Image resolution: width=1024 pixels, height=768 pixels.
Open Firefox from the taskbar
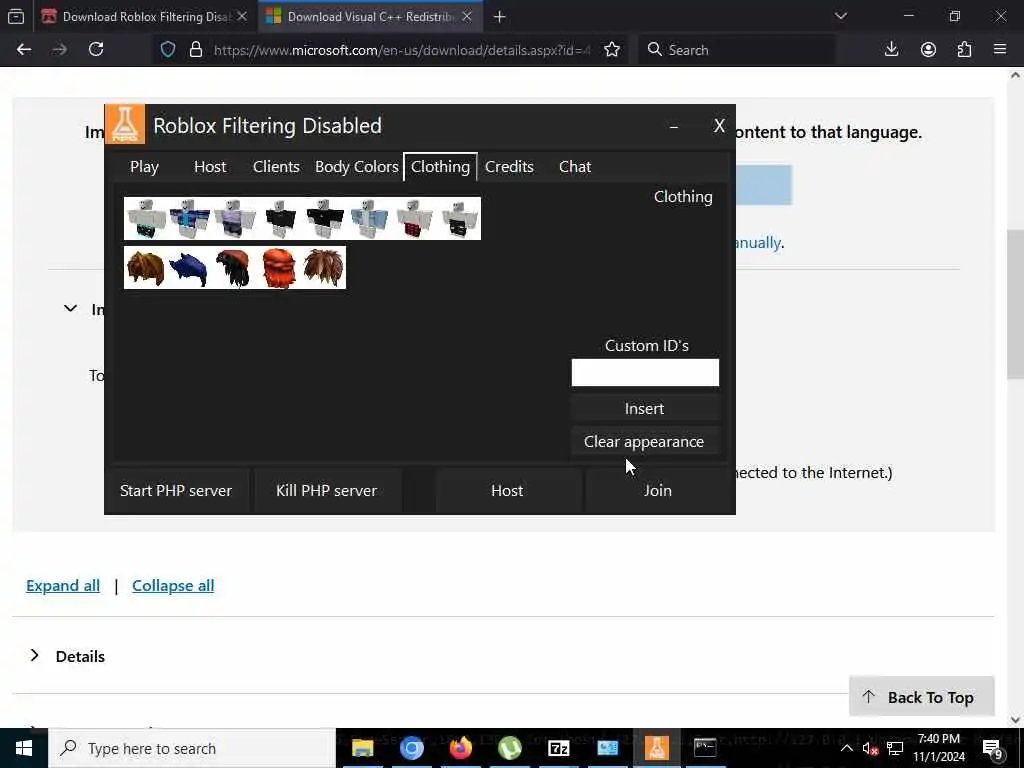pyautogui.click(x=460, y=748)
